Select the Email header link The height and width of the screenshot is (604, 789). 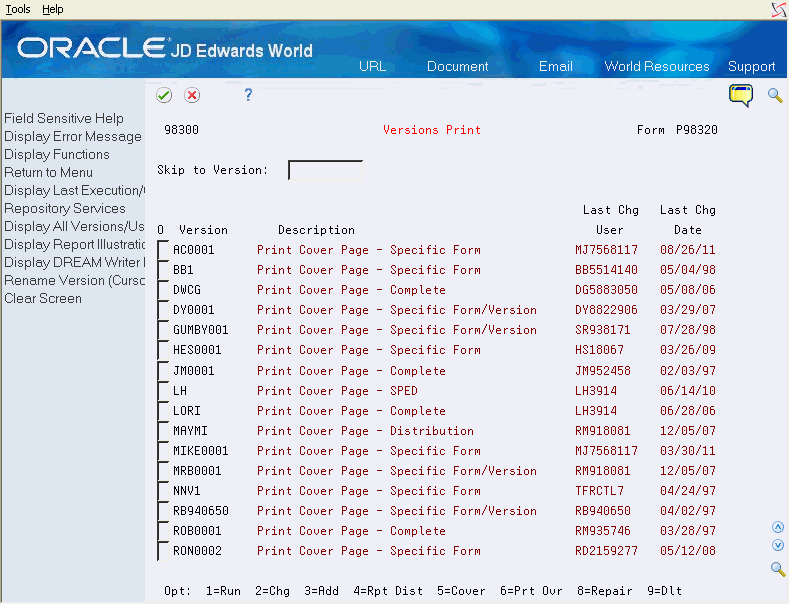(556, 66)
